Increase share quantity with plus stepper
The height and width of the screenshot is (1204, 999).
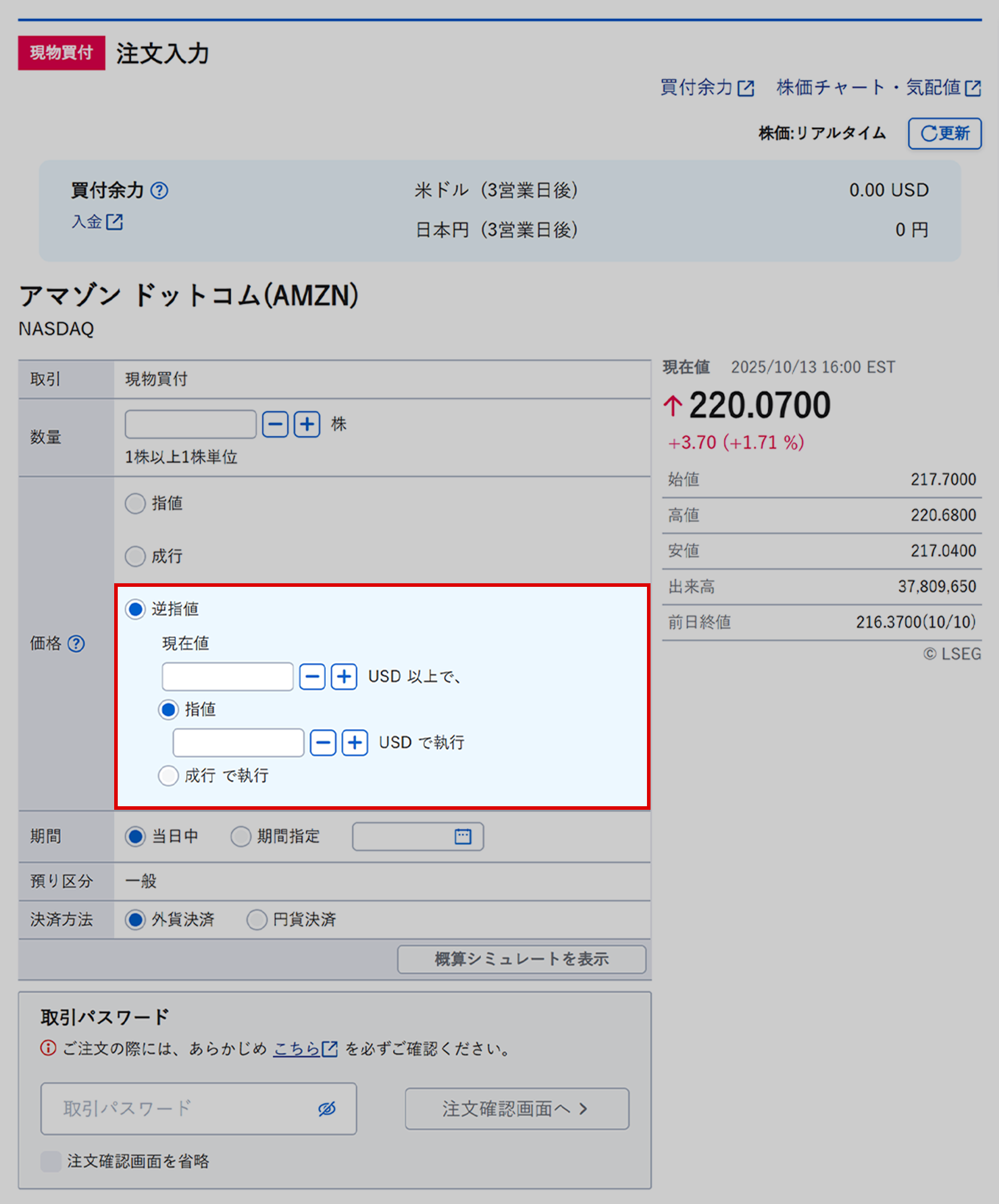point(306,424)
